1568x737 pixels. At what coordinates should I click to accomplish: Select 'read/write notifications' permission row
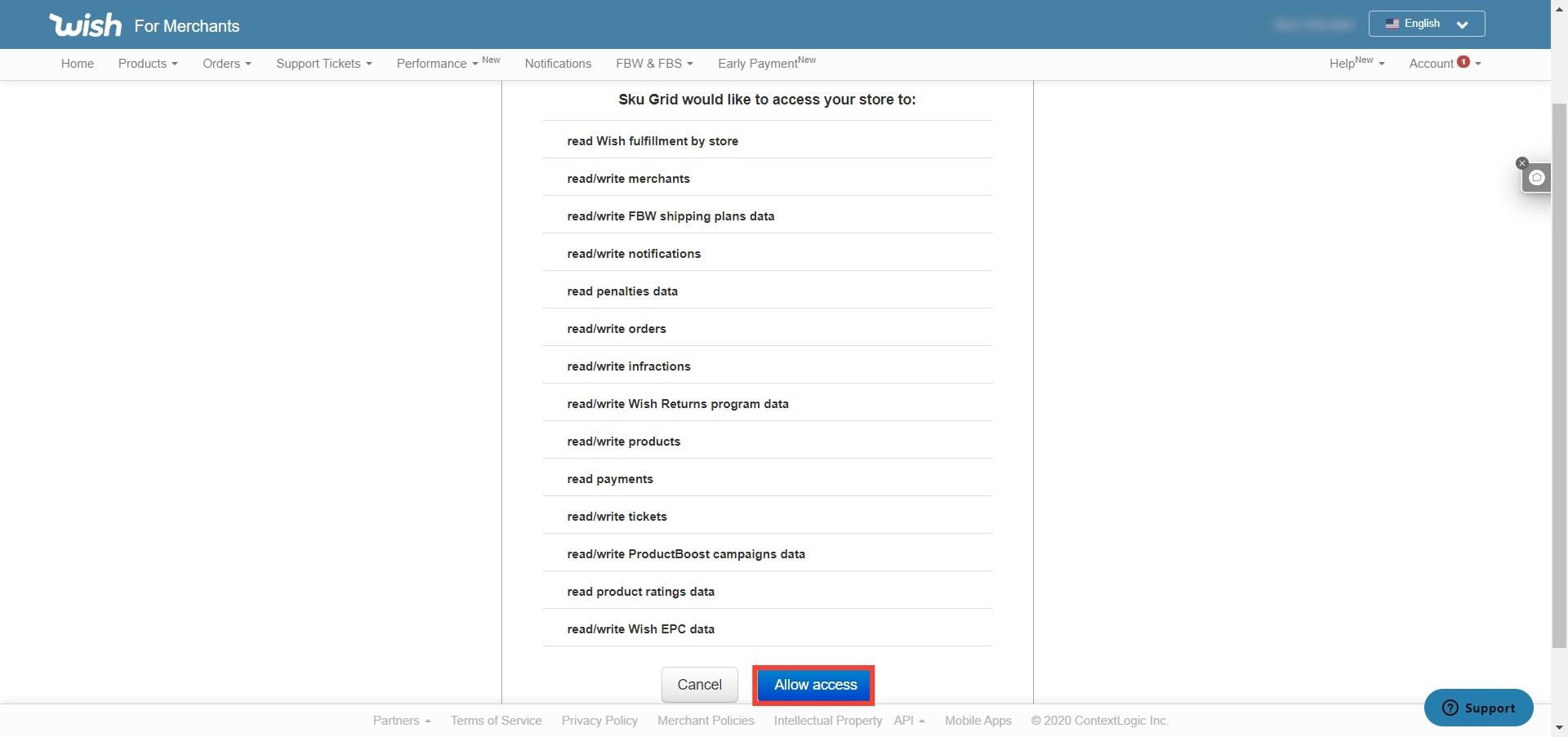(x=767, y=254)
